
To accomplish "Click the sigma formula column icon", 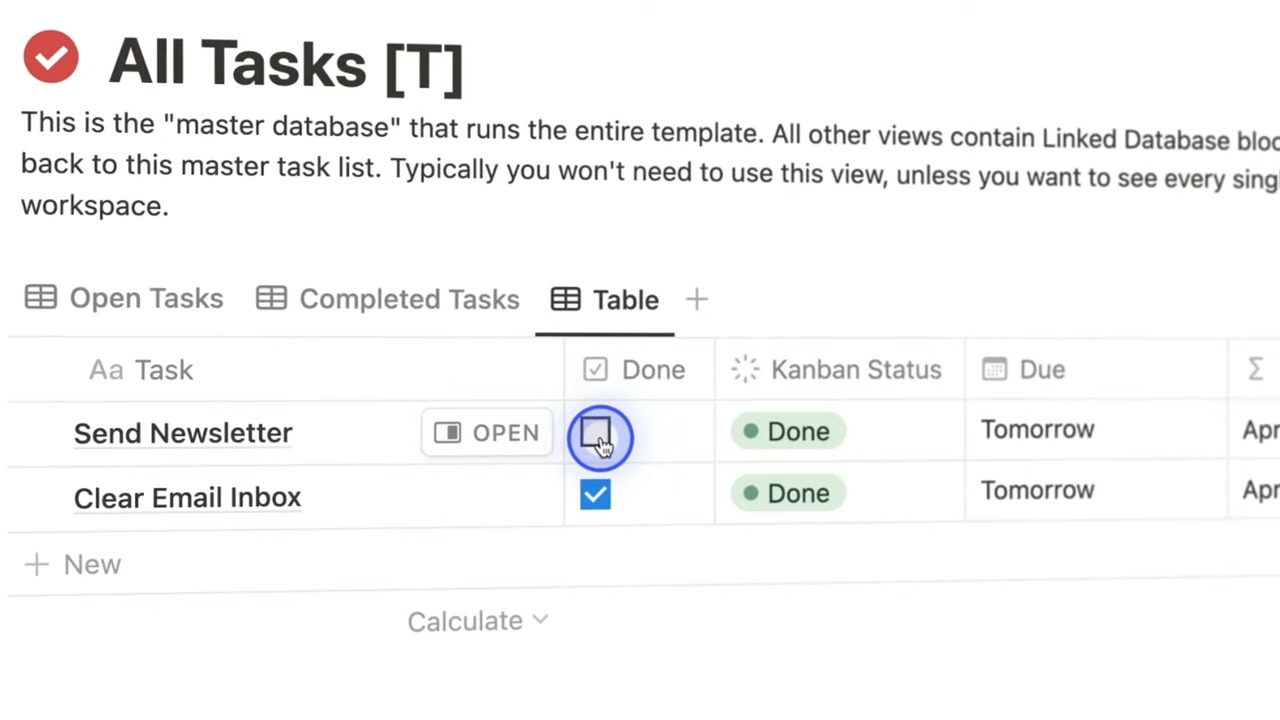I will [x=1255, y=370].
